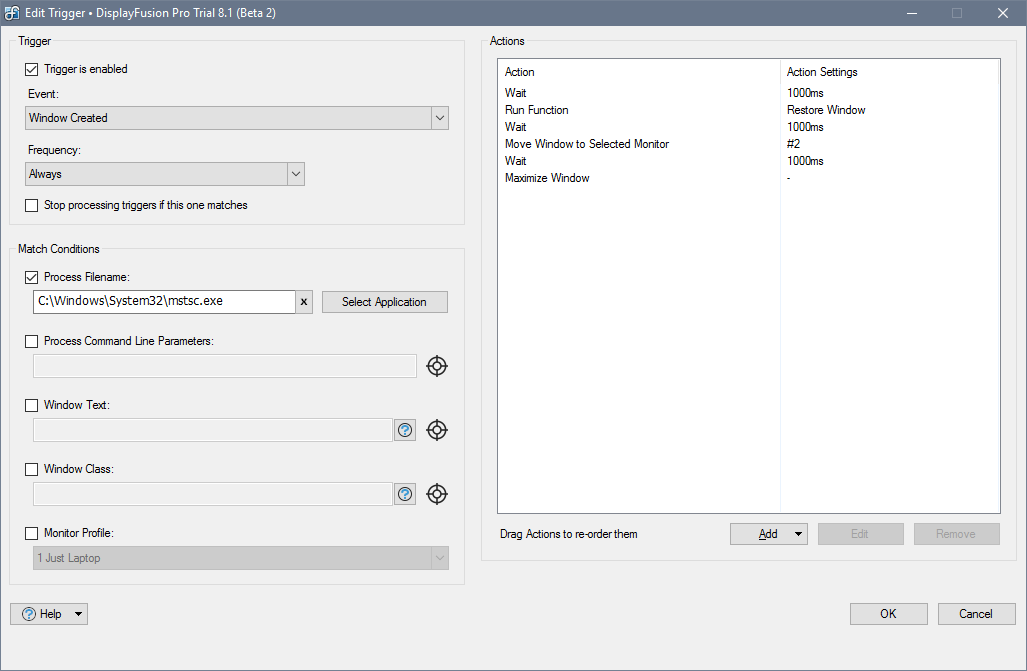The width and height of the screenshot is (1027, 671).
Task: Clear the Process Filename with the x button
Action: (x=305, y=302)
